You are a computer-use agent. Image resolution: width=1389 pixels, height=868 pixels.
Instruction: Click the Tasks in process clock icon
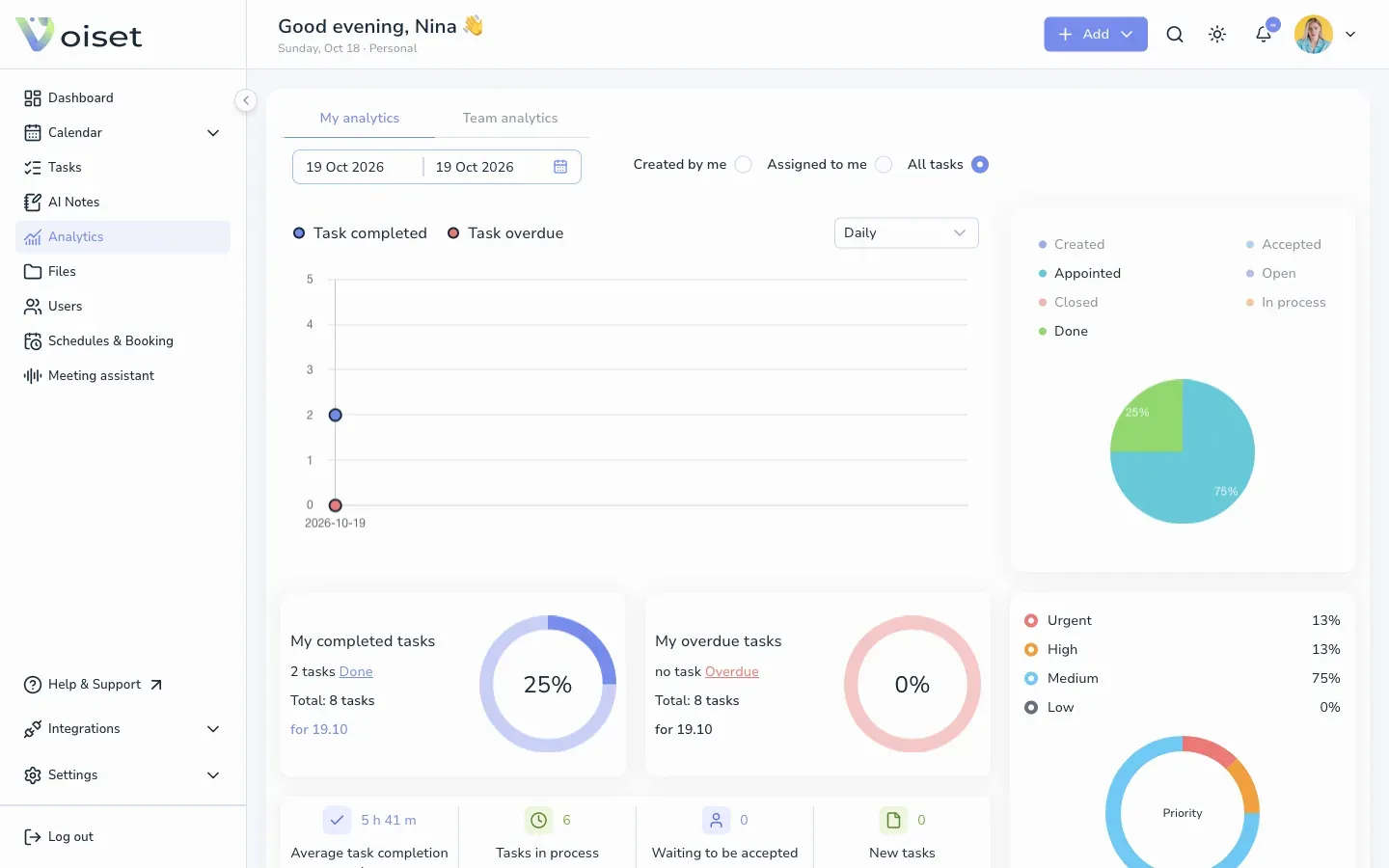pos(538,821)
